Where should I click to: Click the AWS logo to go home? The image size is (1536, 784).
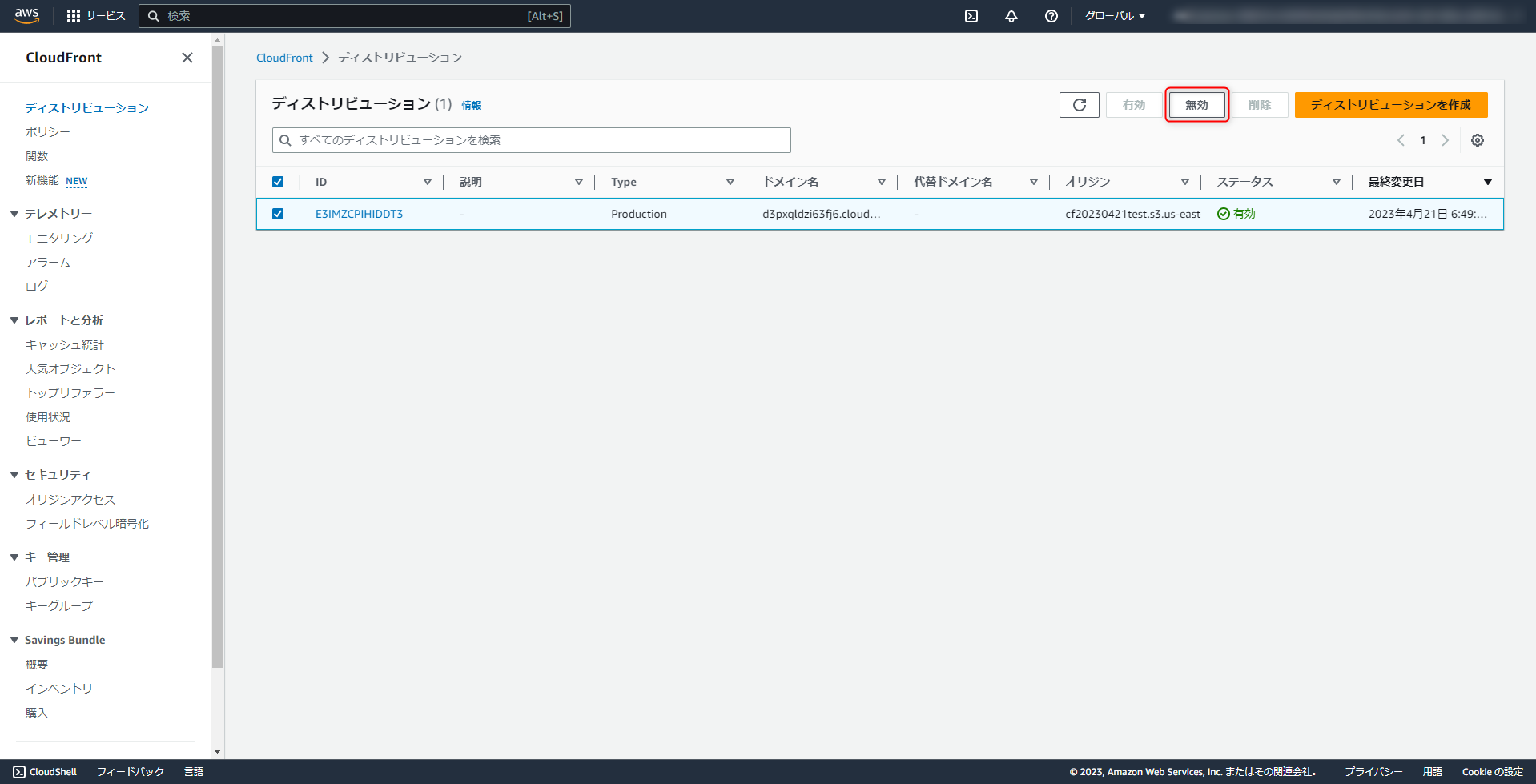point(26,16)
